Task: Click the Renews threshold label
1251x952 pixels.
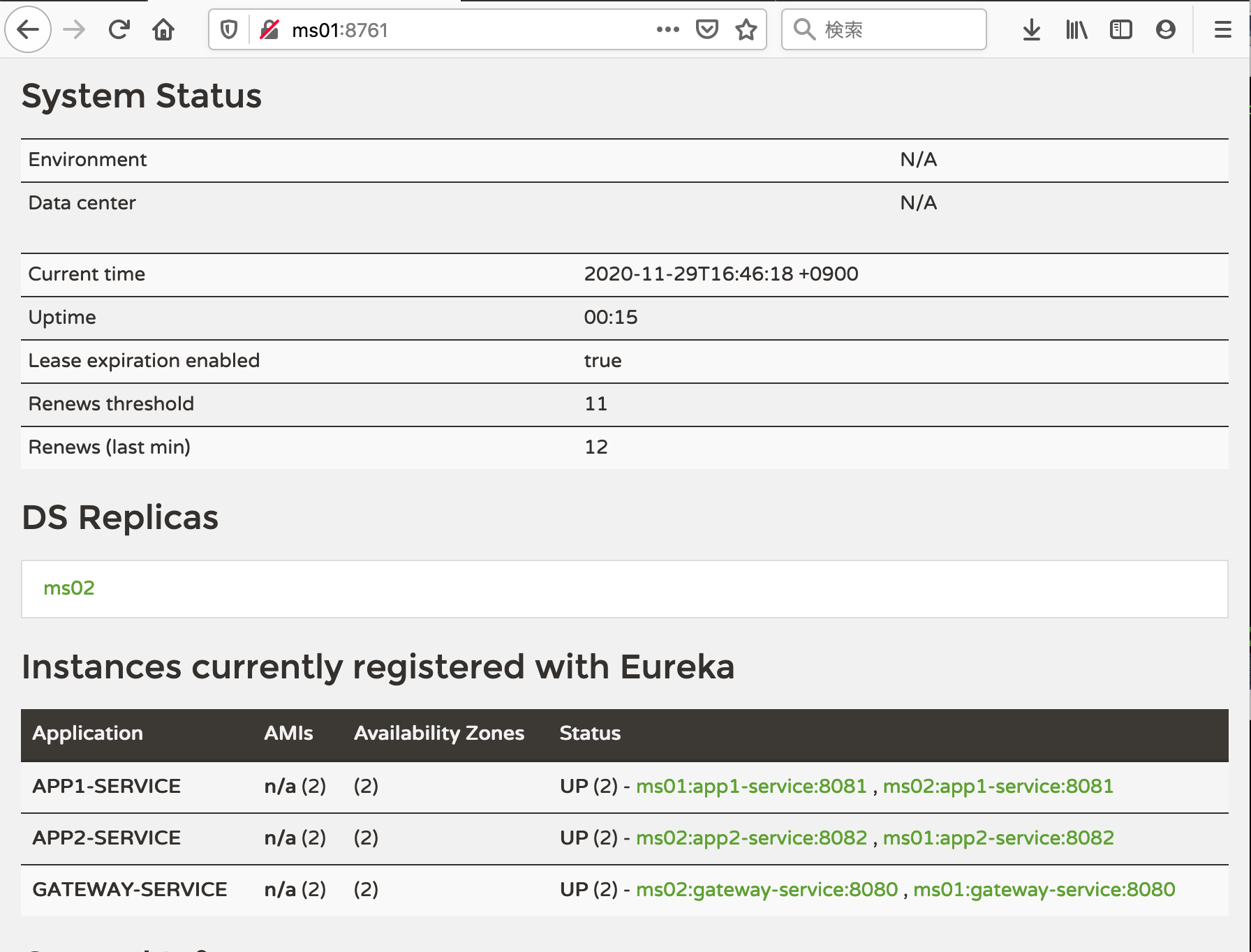Action: (x=111, y=403)
